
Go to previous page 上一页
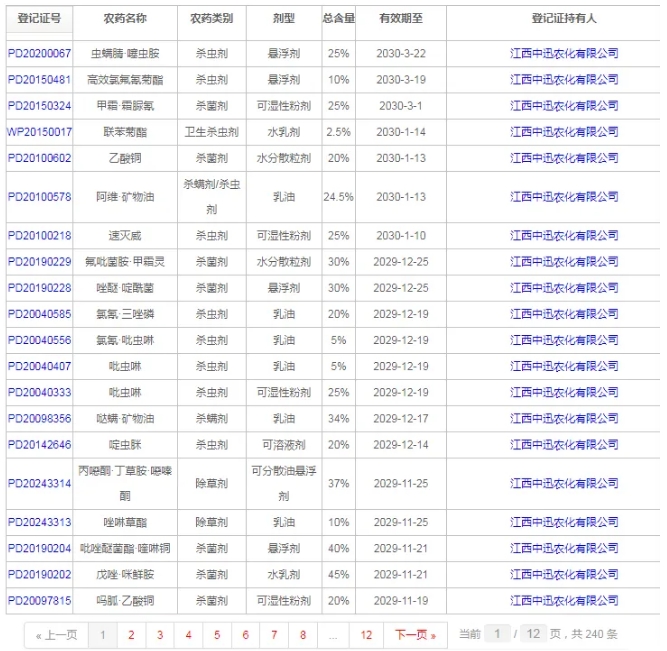point(57,635)
